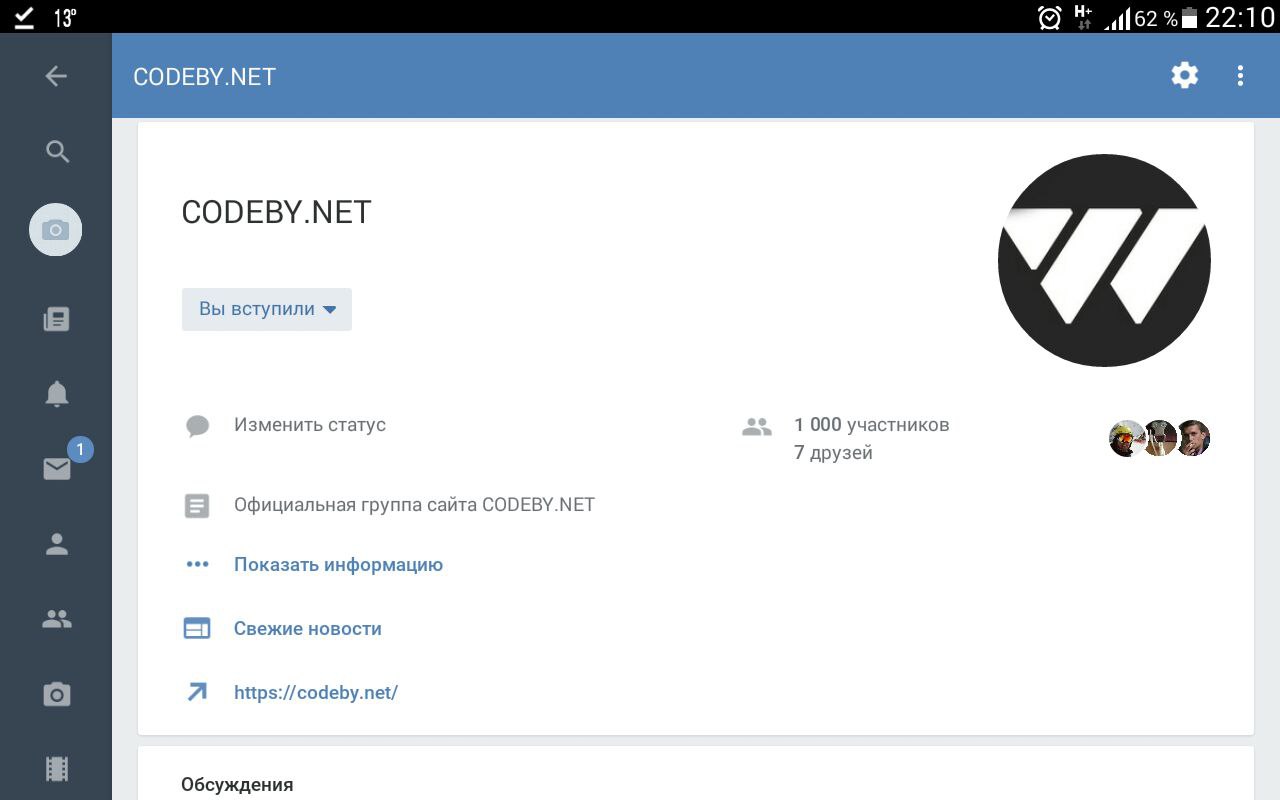The image size is (1280, 800).
Task: Open the highlighted camera profile circle
Action: [56, 230]
